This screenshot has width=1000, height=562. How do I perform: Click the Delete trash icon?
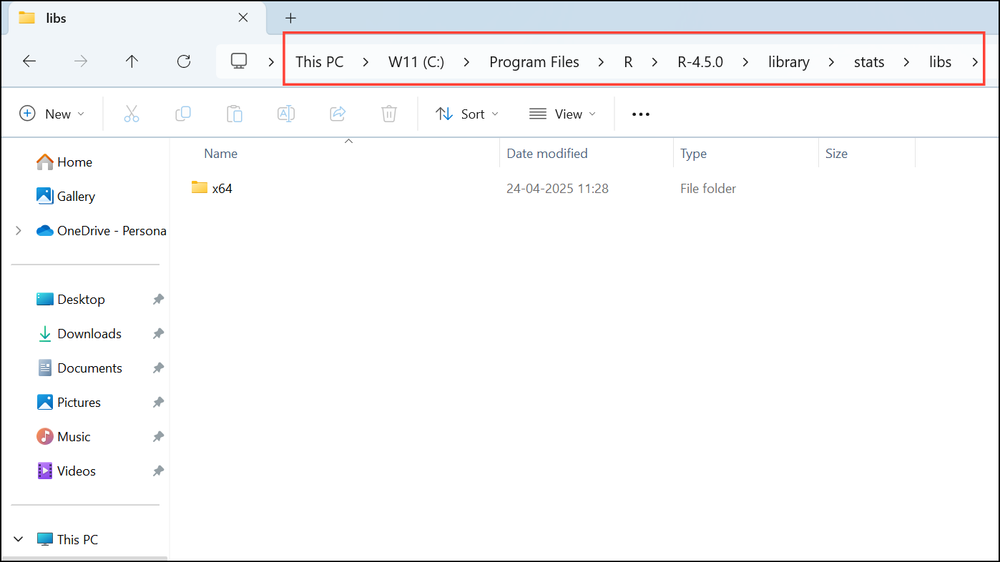(x=389, y=114)
